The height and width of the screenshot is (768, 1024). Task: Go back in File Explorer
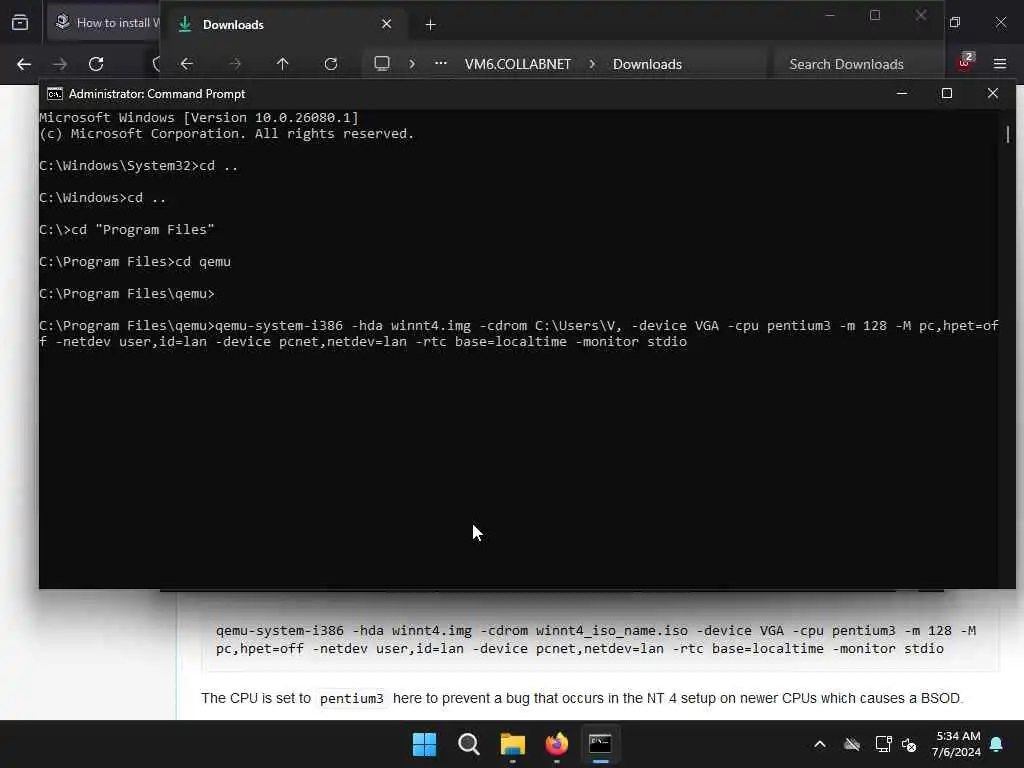click(187, 64)
